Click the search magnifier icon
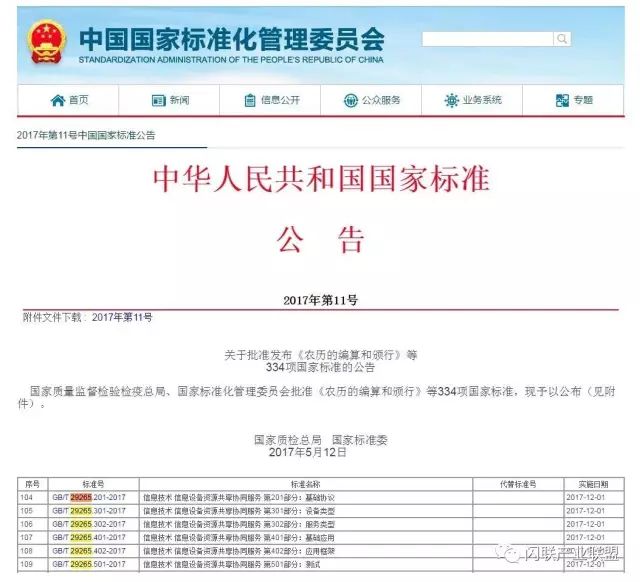This screenshot has height=582, width=640. point(562,39)
